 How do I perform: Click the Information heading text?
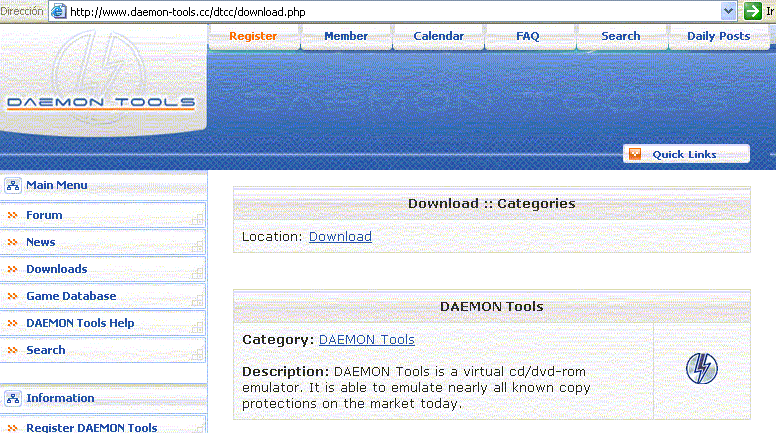(60, 398)
